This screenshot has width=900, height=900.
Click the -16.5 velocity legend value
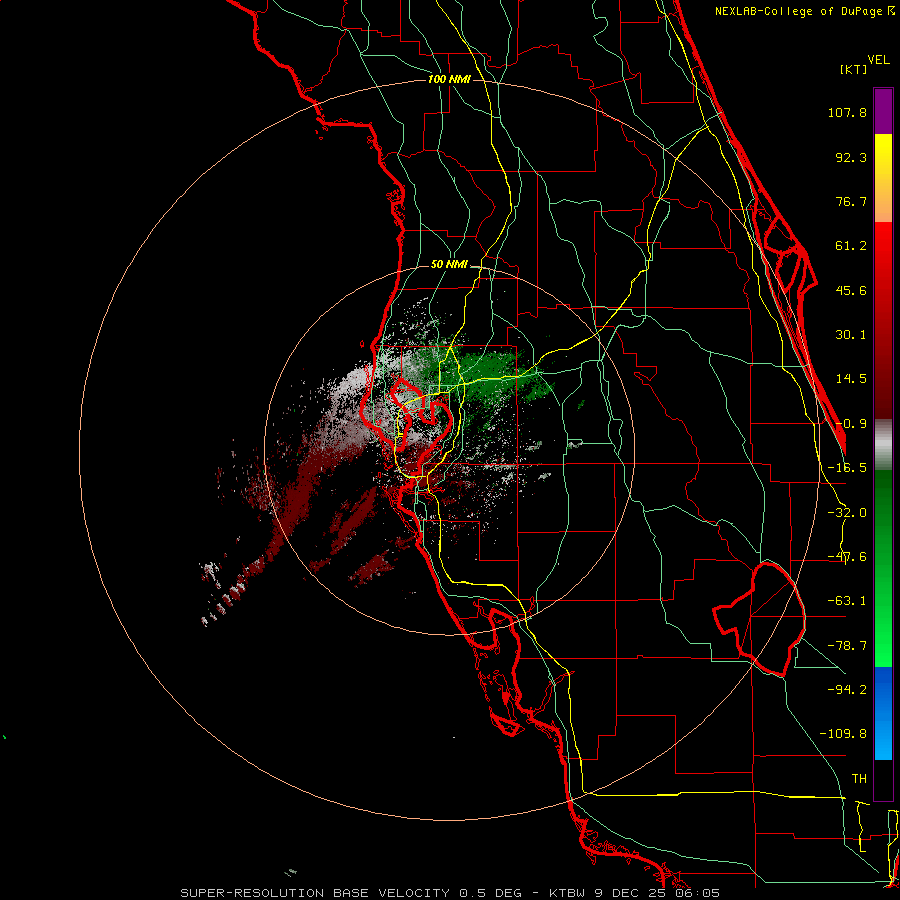pyautogui.click(x=847, y=468)
